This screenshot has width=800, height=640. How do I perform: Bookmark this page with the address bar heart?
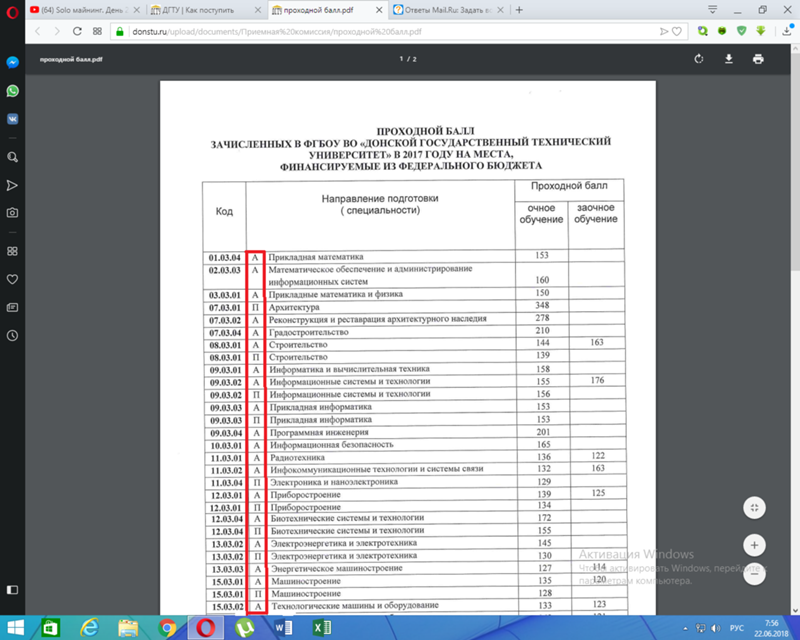coord(677,32)
